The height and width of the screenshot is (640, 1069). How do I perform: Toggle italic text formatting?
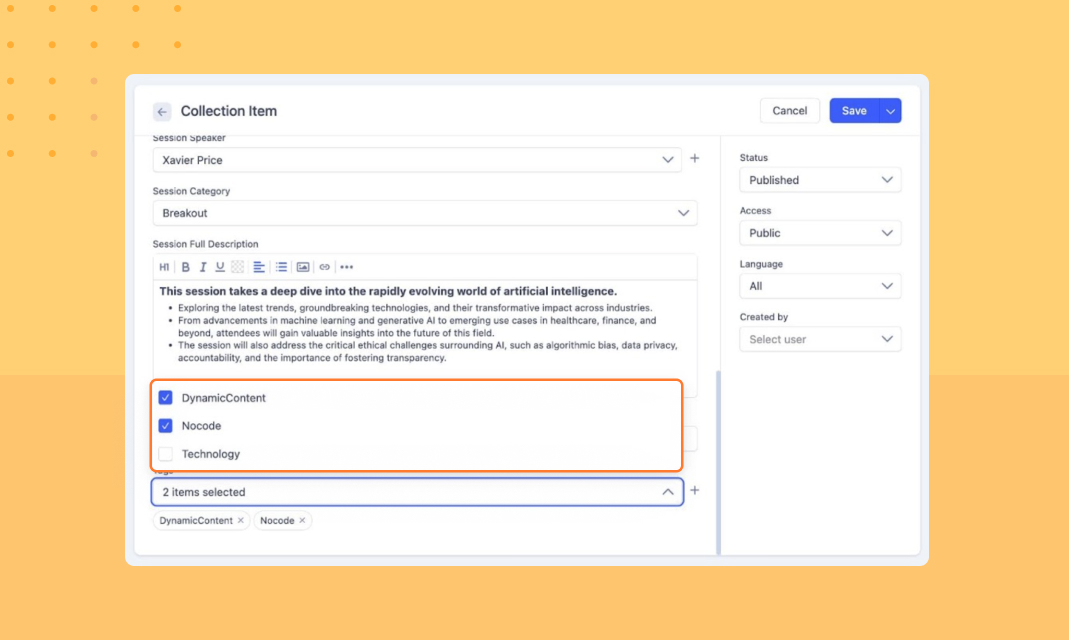click(x=203, y=267)
